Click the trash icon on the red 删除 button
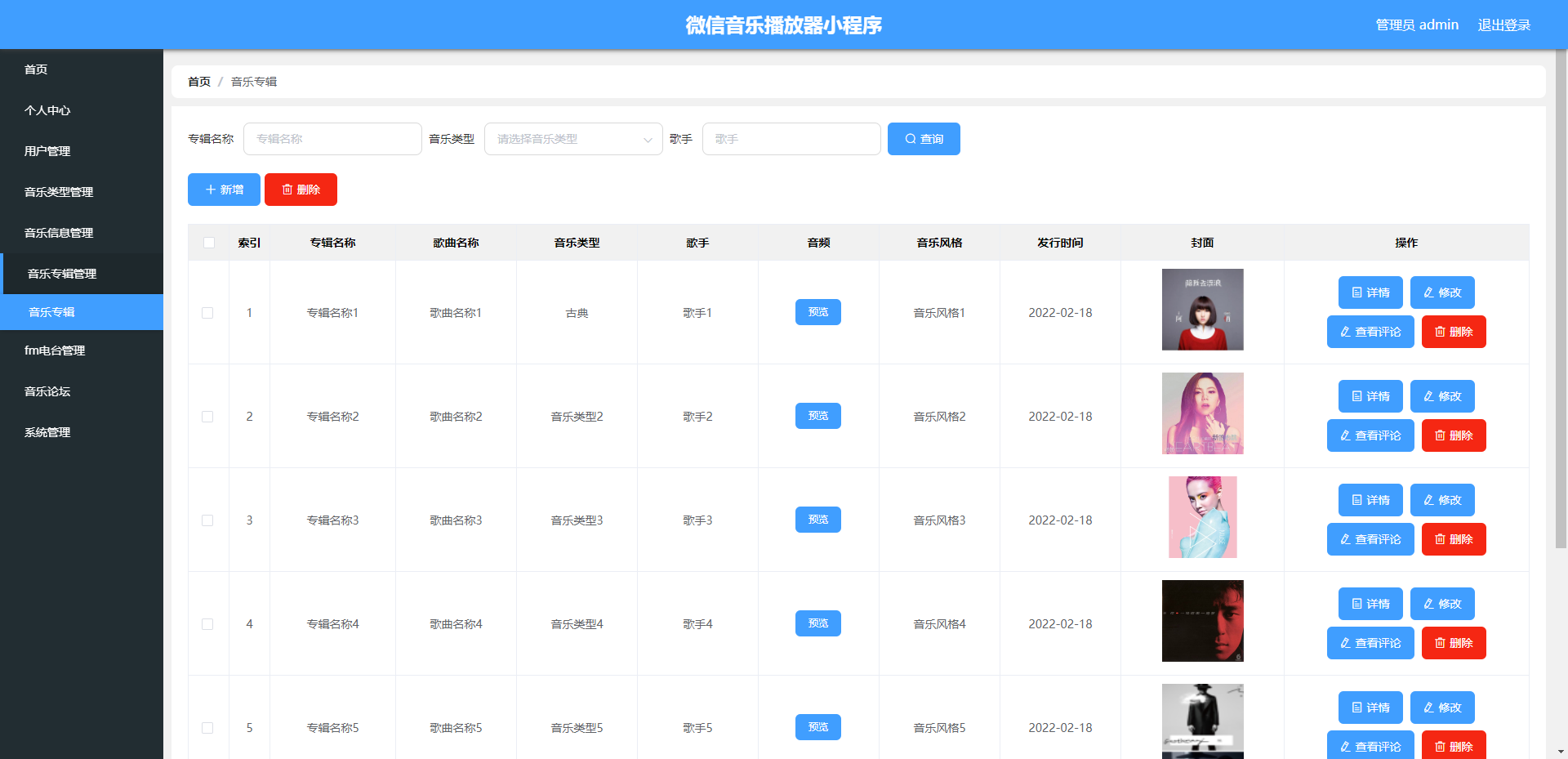The height and width of the screenshot is (759, 1568). [x=289, y=189]
